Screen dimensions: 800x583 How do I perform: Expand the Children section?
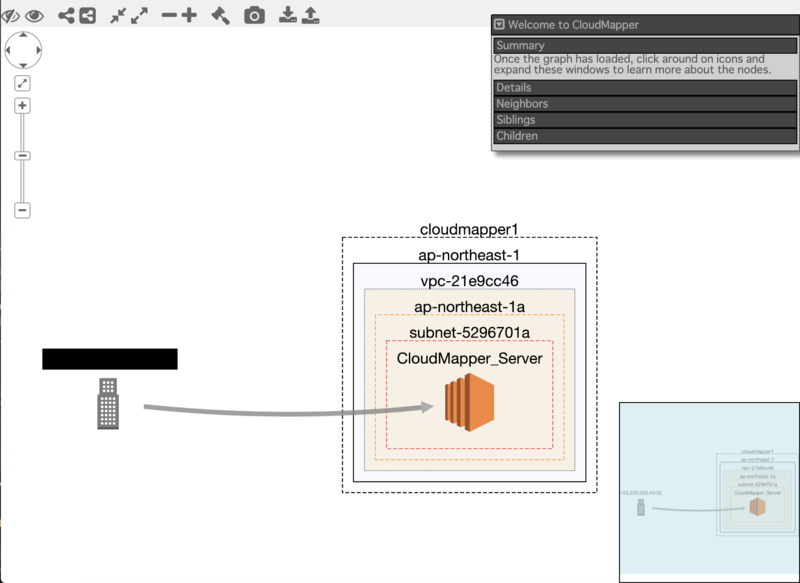coord(645,136)
